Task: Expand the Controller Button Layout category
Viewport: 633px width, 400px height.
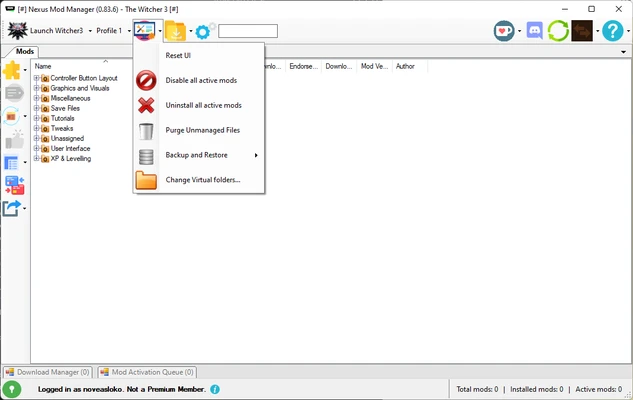Action: point(36,78)
